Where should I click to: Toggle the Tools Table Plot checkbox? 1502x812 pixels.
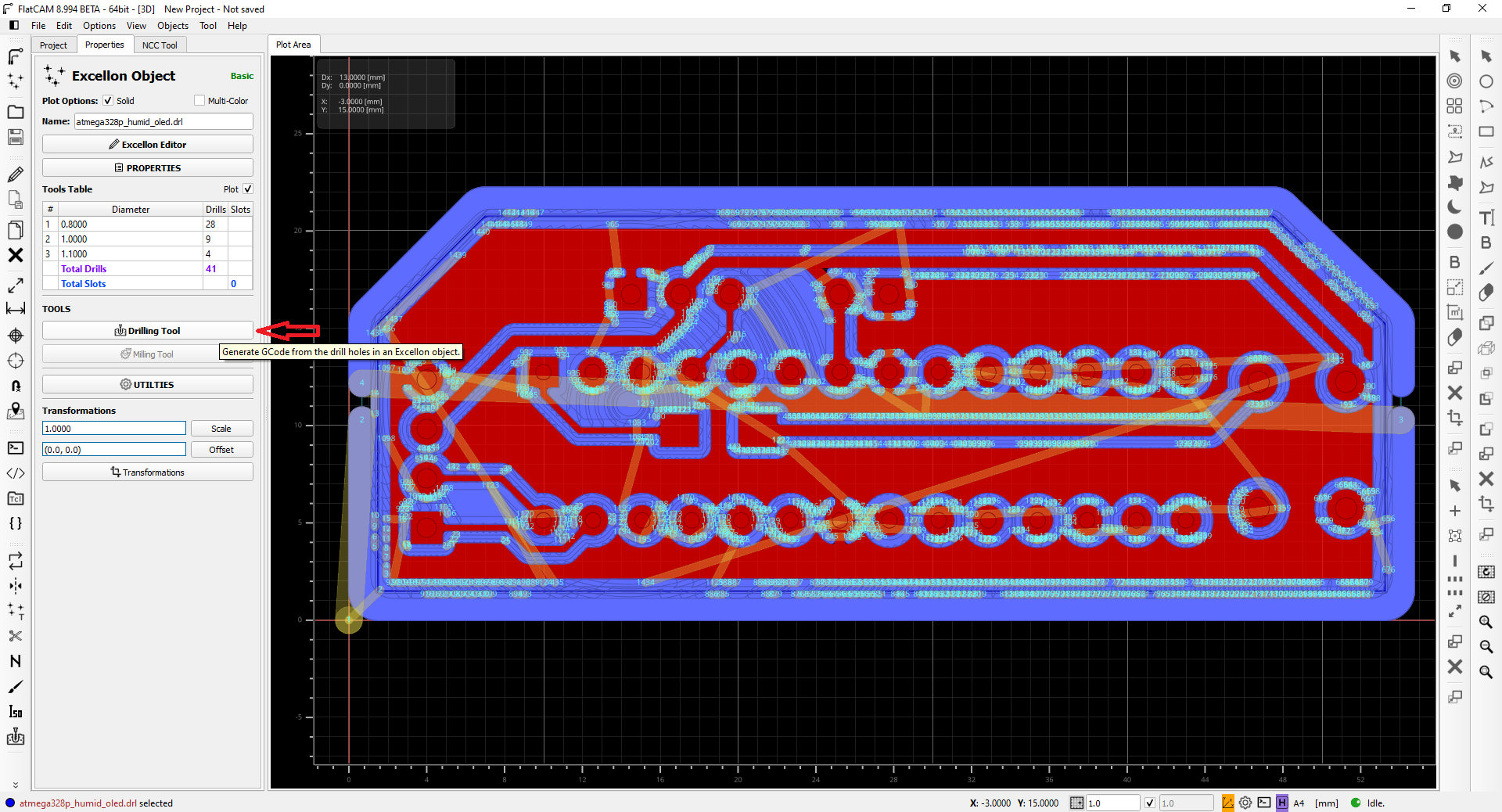point(248,189)
